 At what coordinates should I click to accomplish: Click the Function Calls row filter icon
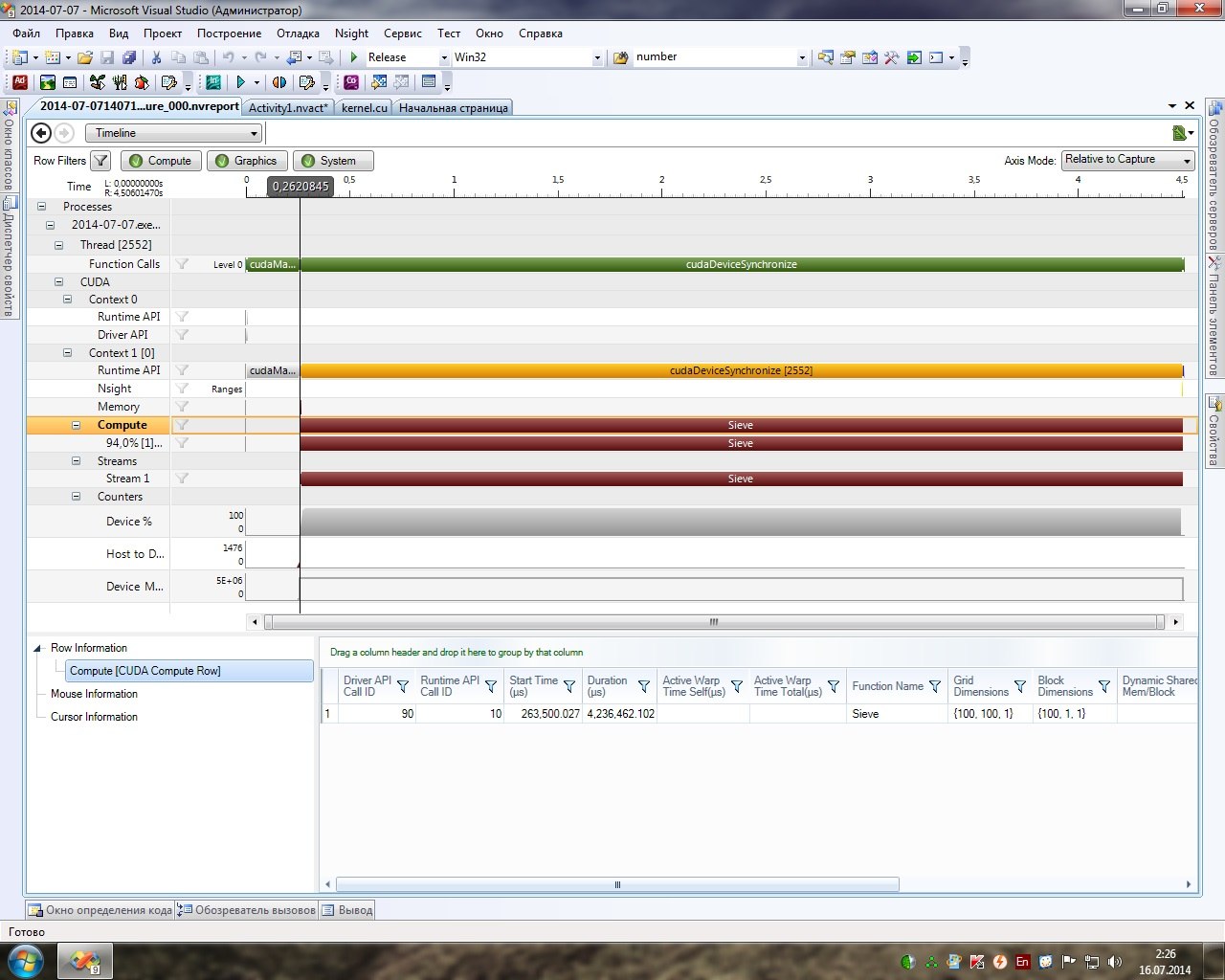pos(182,264)
